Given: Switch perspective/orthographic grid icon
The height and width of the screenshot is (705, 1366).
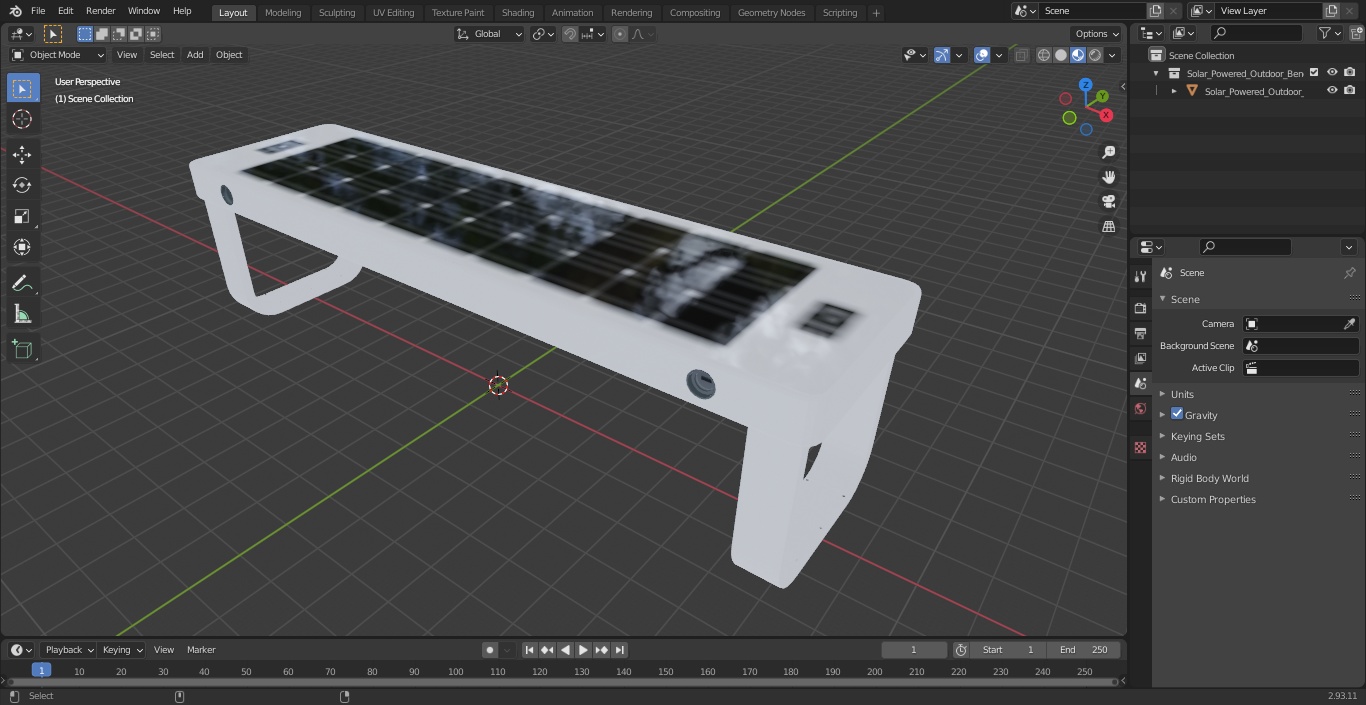Looking at the screenshot, I should [x=1109, y=226].
